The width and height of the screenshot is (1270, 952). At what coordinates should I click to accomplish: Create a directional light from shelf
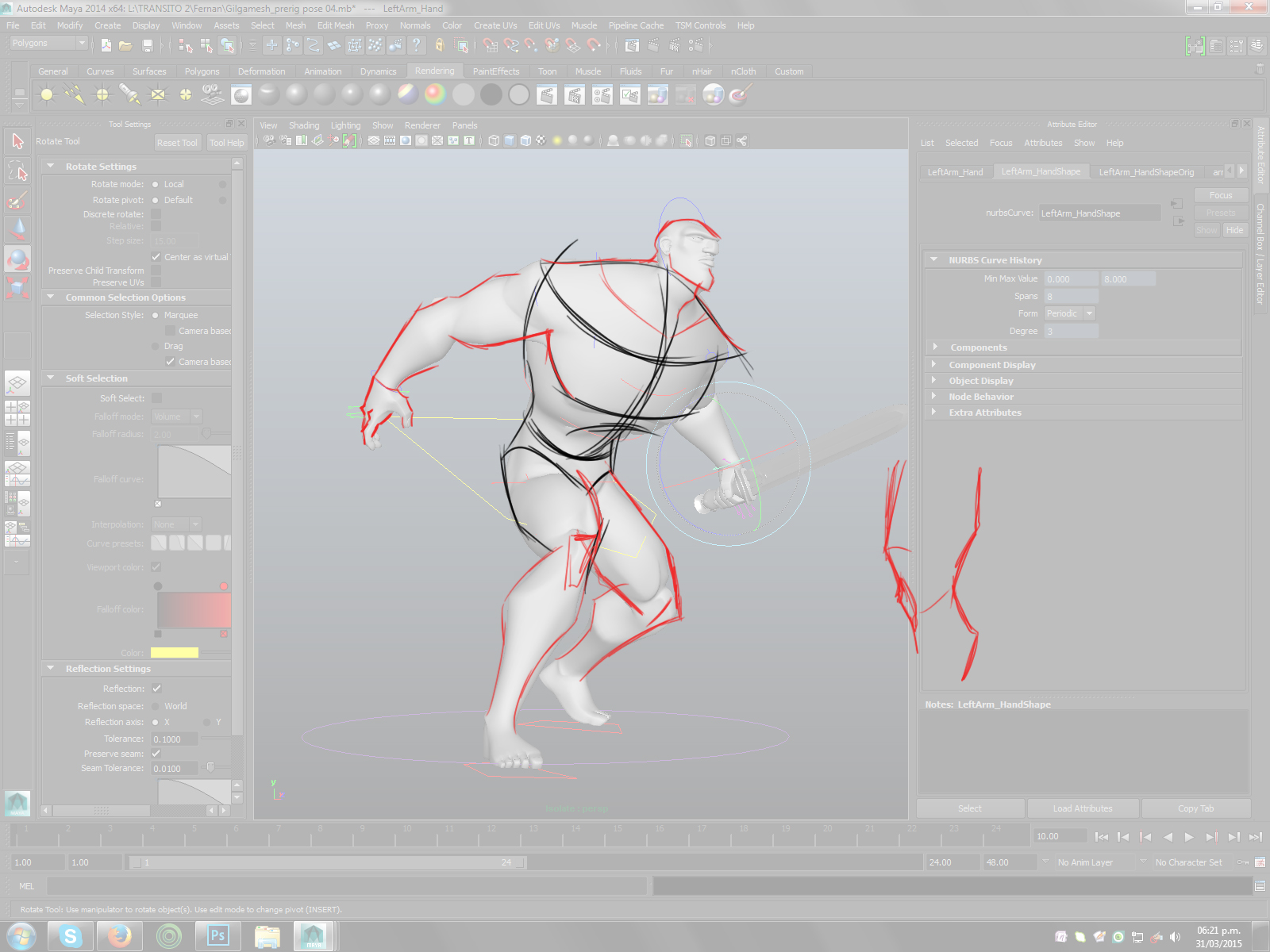pos(75,95)
